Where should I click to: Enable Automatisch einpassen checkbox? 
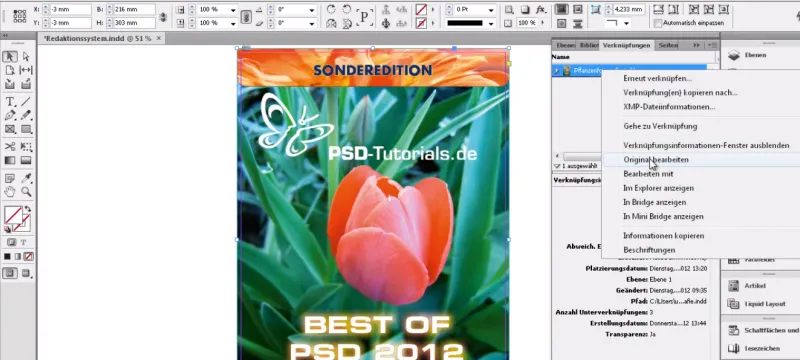[659, 23]
